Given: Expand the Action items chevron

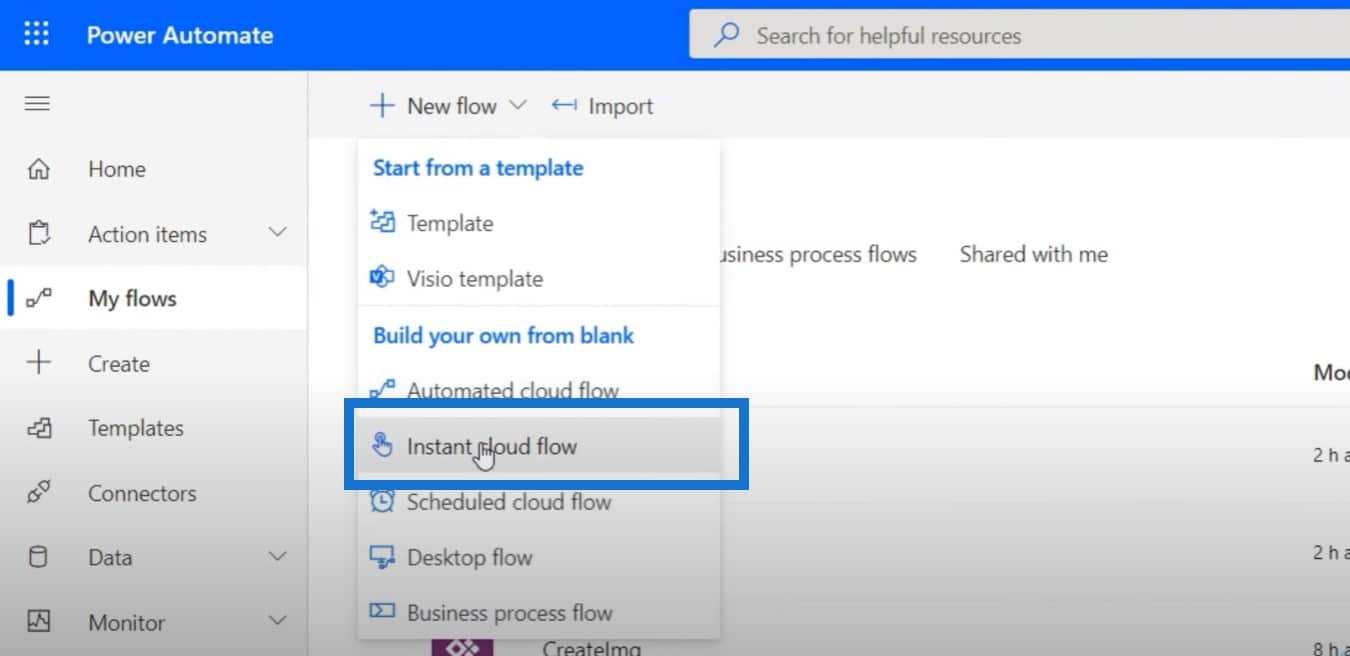Looking at the screenshot, I should [278, 233].
